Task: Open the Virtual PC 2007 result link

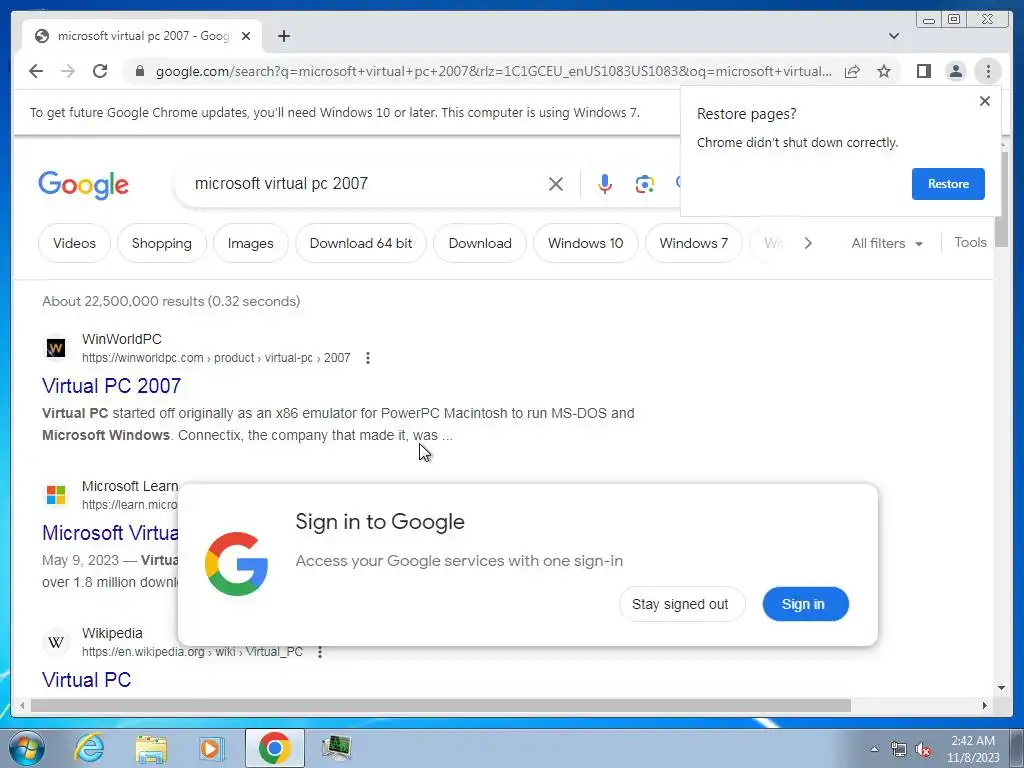Action: coord(112,386)
